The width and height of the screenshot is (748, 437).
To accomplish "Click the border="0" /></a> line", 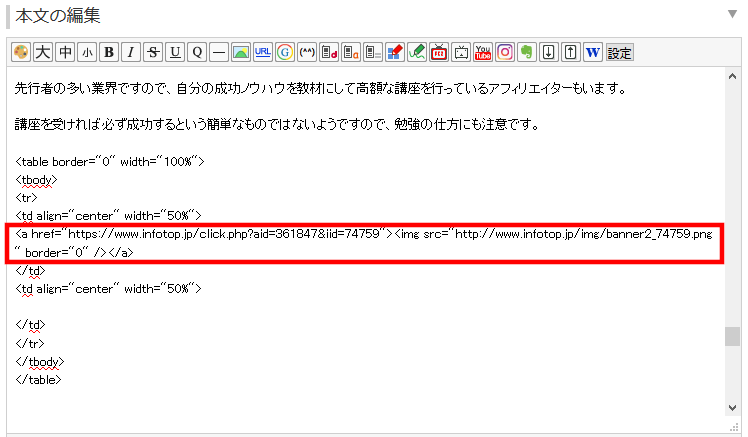I will coord(74,252).
